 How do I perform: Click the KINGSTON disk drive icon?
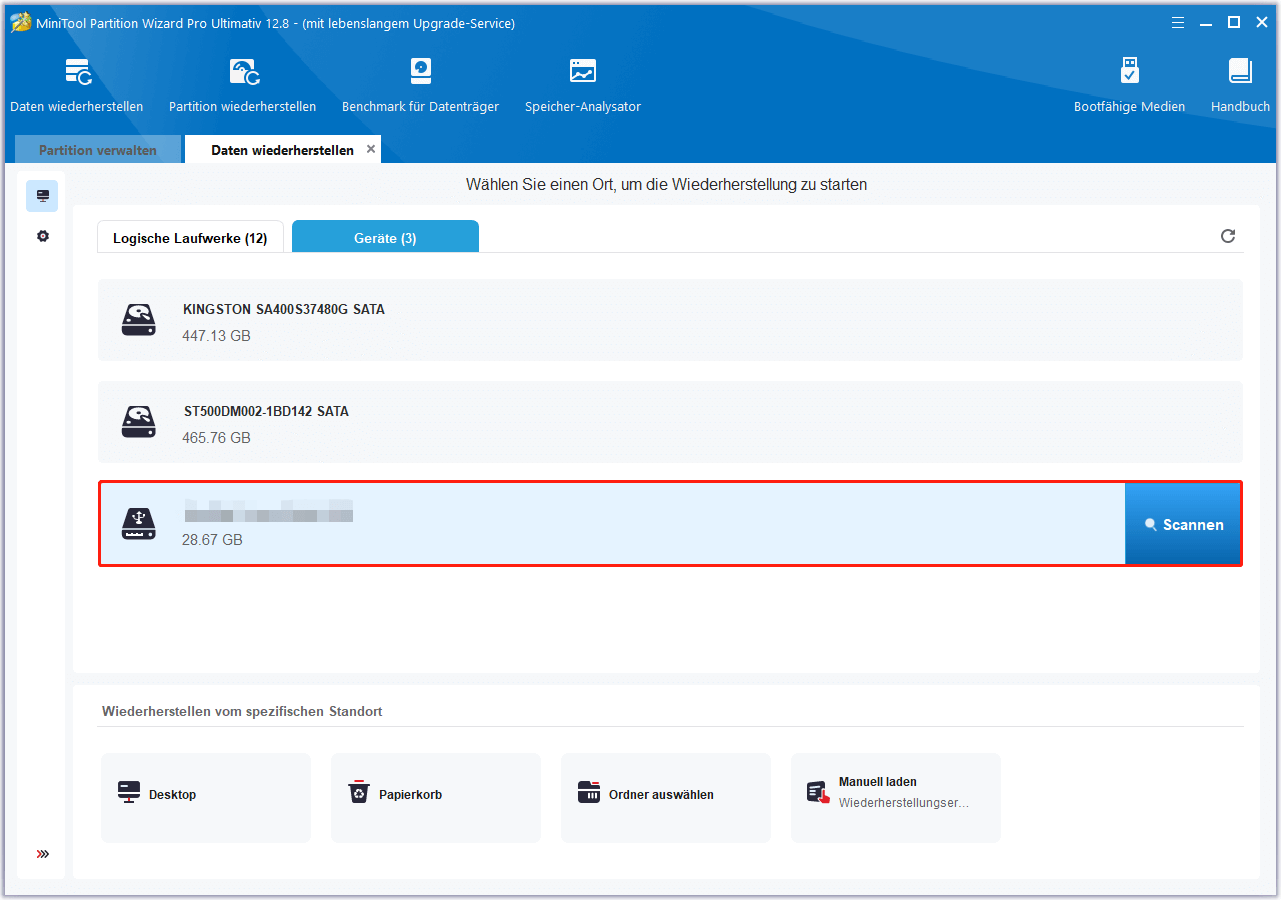(139, 320)
